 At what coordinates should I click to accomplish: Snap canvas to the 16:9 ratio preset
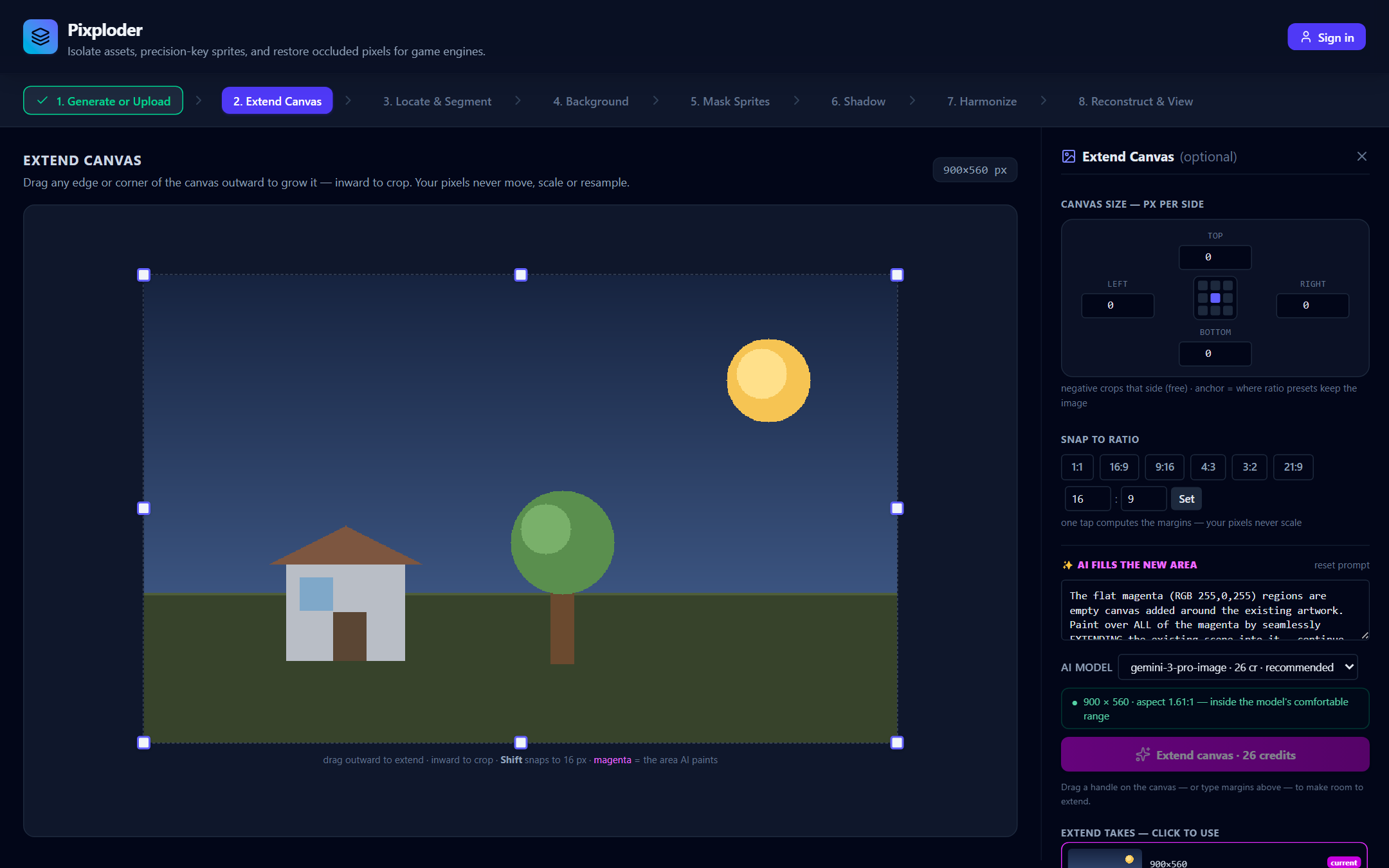(x=1119, y=467)
